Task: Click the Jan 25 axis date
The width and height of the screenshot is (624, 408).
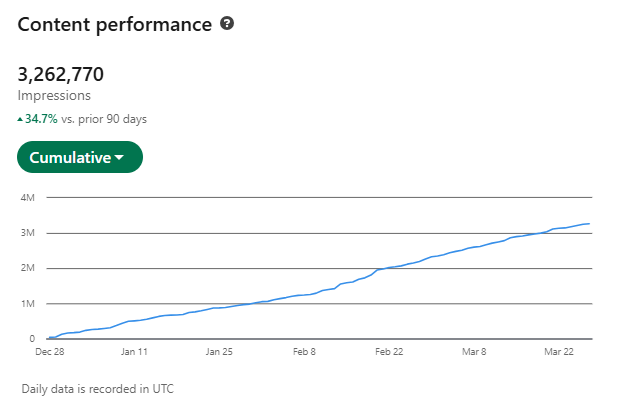Action: 219,352
